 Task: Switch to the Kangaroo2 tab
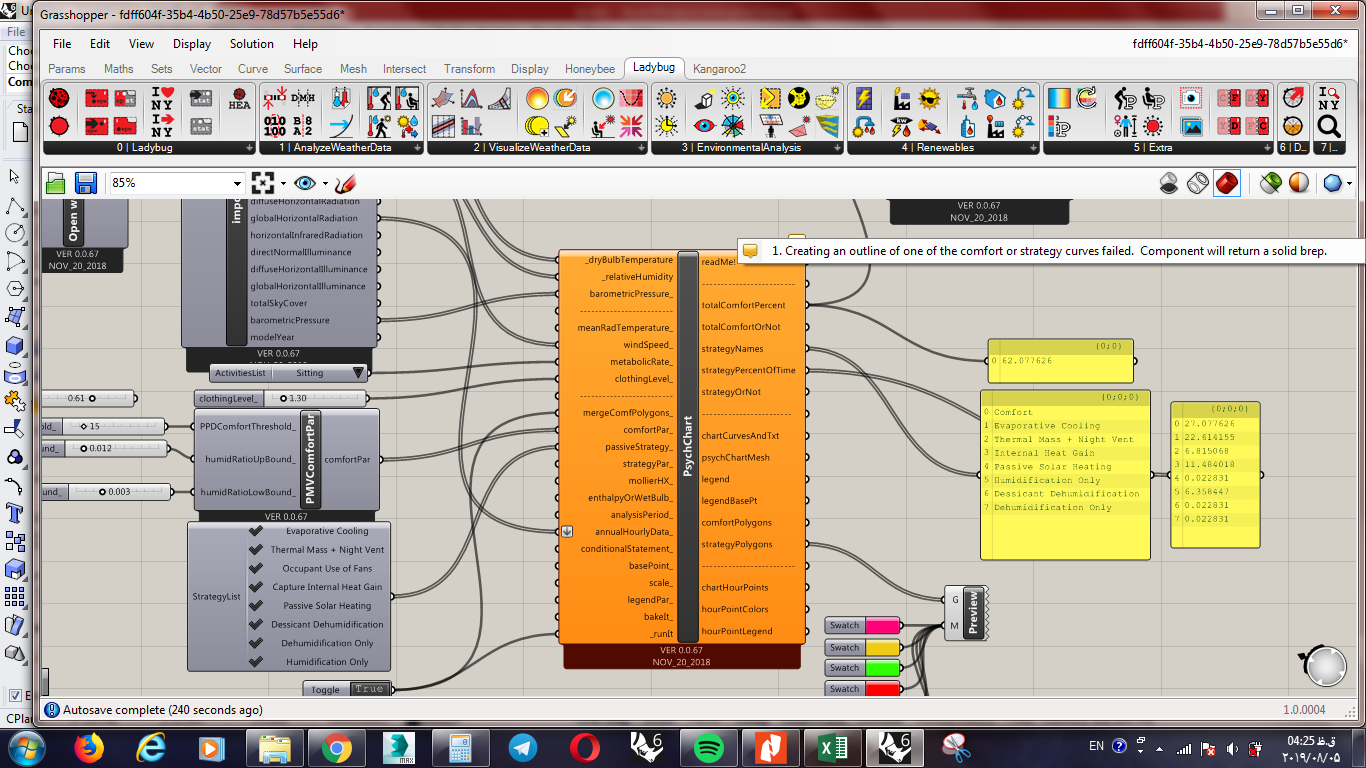pyautogui.click(x=720, y=69)
